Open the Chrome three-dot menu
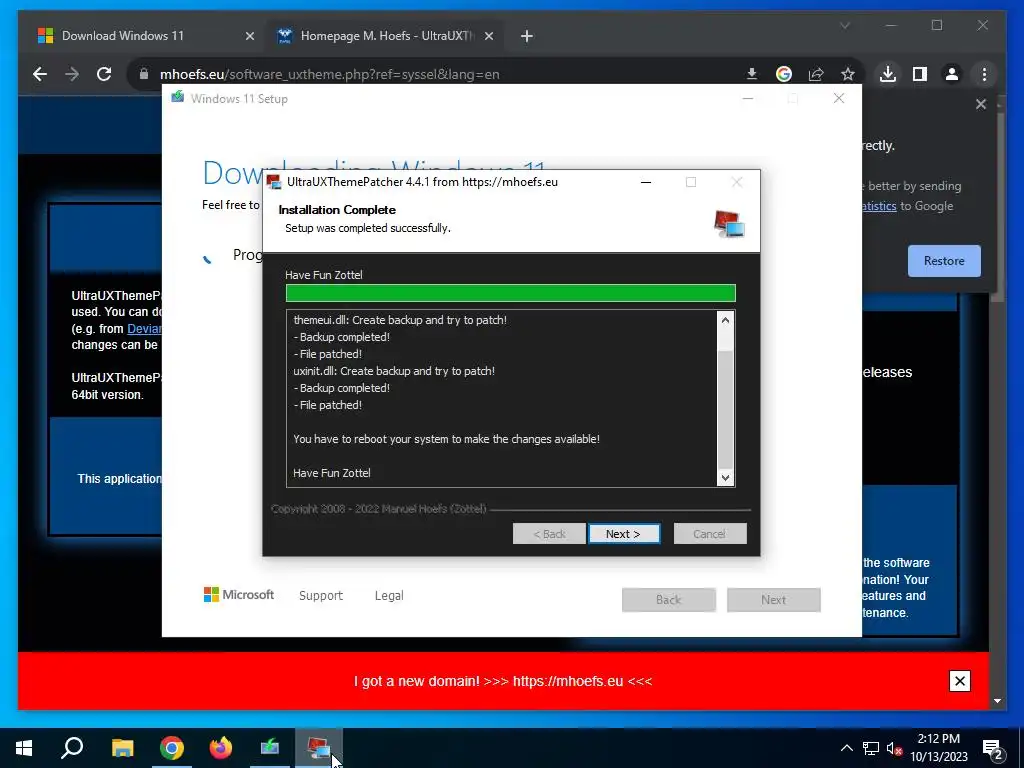This screenshot has height=768, width=1024. [x=984, y=74]
